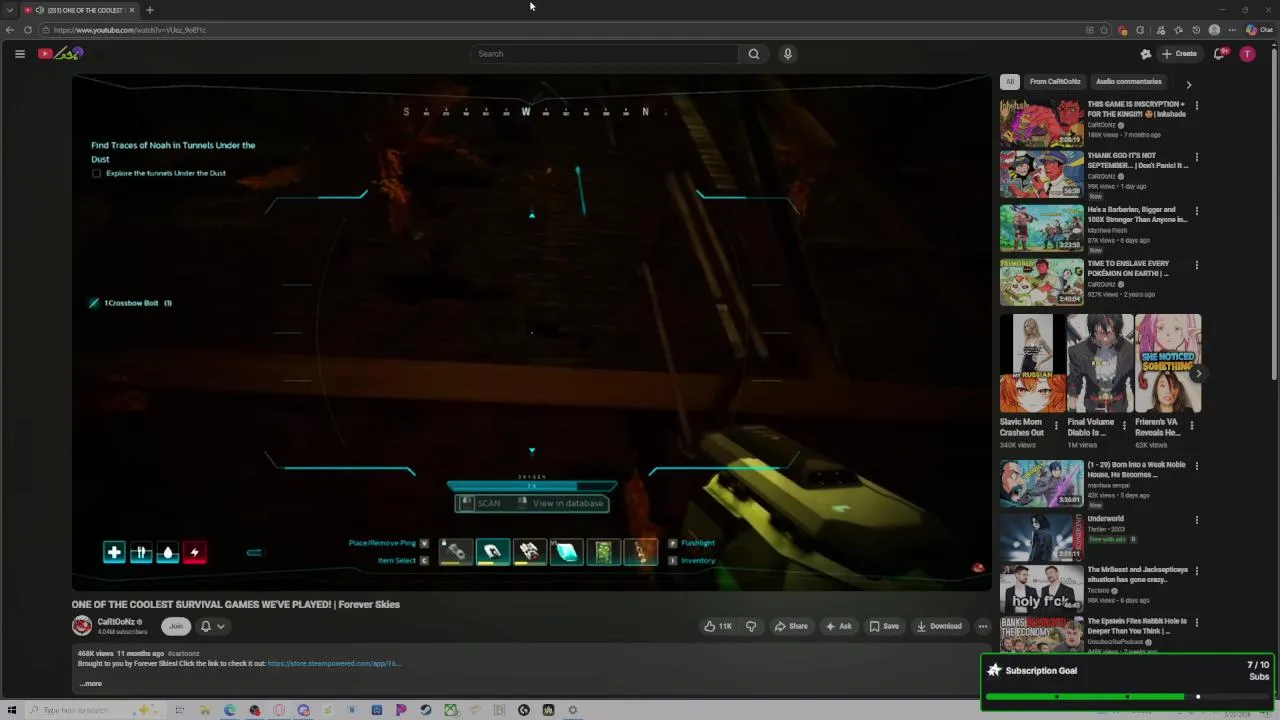Open the Frieren's VA Reveals short
The height and width of the screenshot is (720, 1280).
[x=1168, y=364]
